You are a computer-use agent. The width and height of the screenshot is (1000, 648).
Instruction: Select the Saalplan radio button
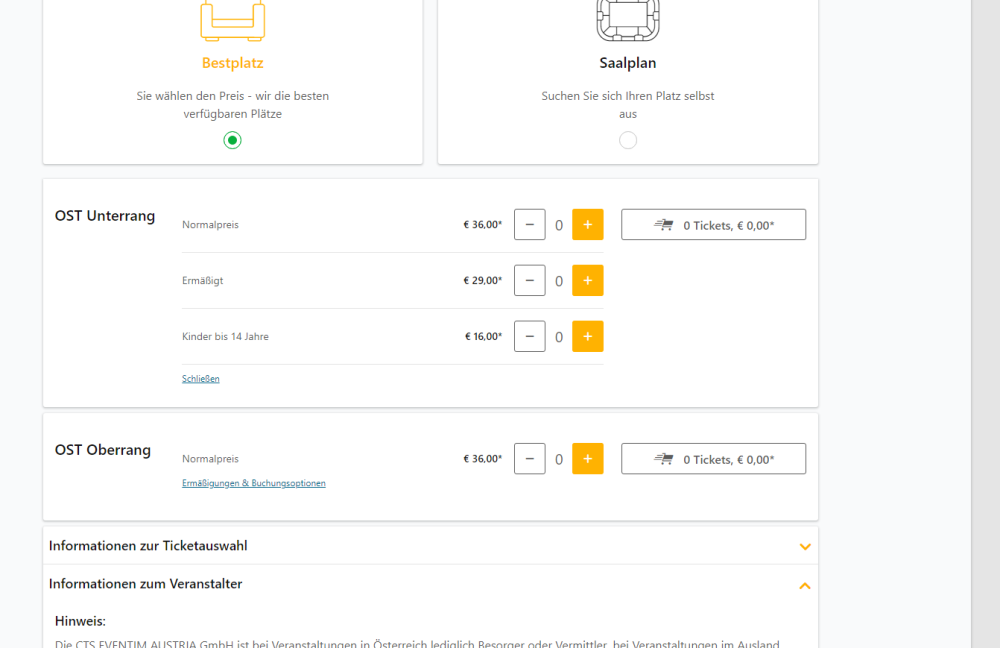(628, 140)
